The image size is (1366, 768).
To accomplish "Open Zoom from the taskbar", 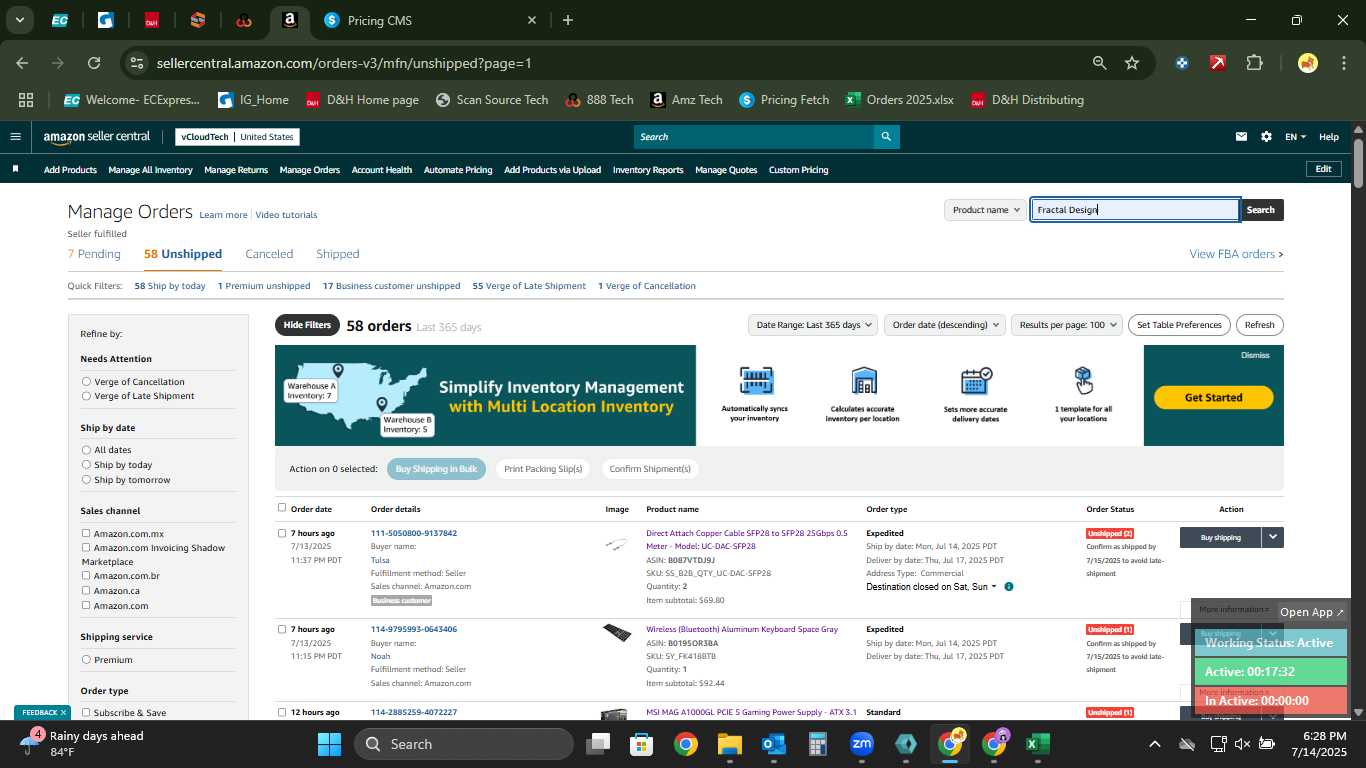I will 862,744.
